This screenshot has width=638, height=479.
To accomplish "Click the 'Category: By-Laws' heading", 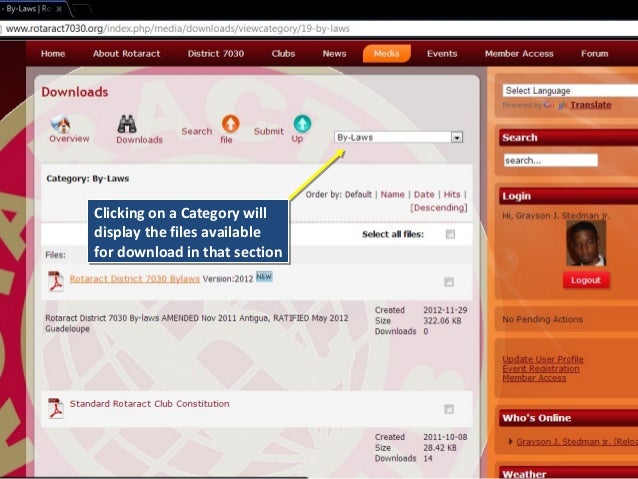I will 87,179.
